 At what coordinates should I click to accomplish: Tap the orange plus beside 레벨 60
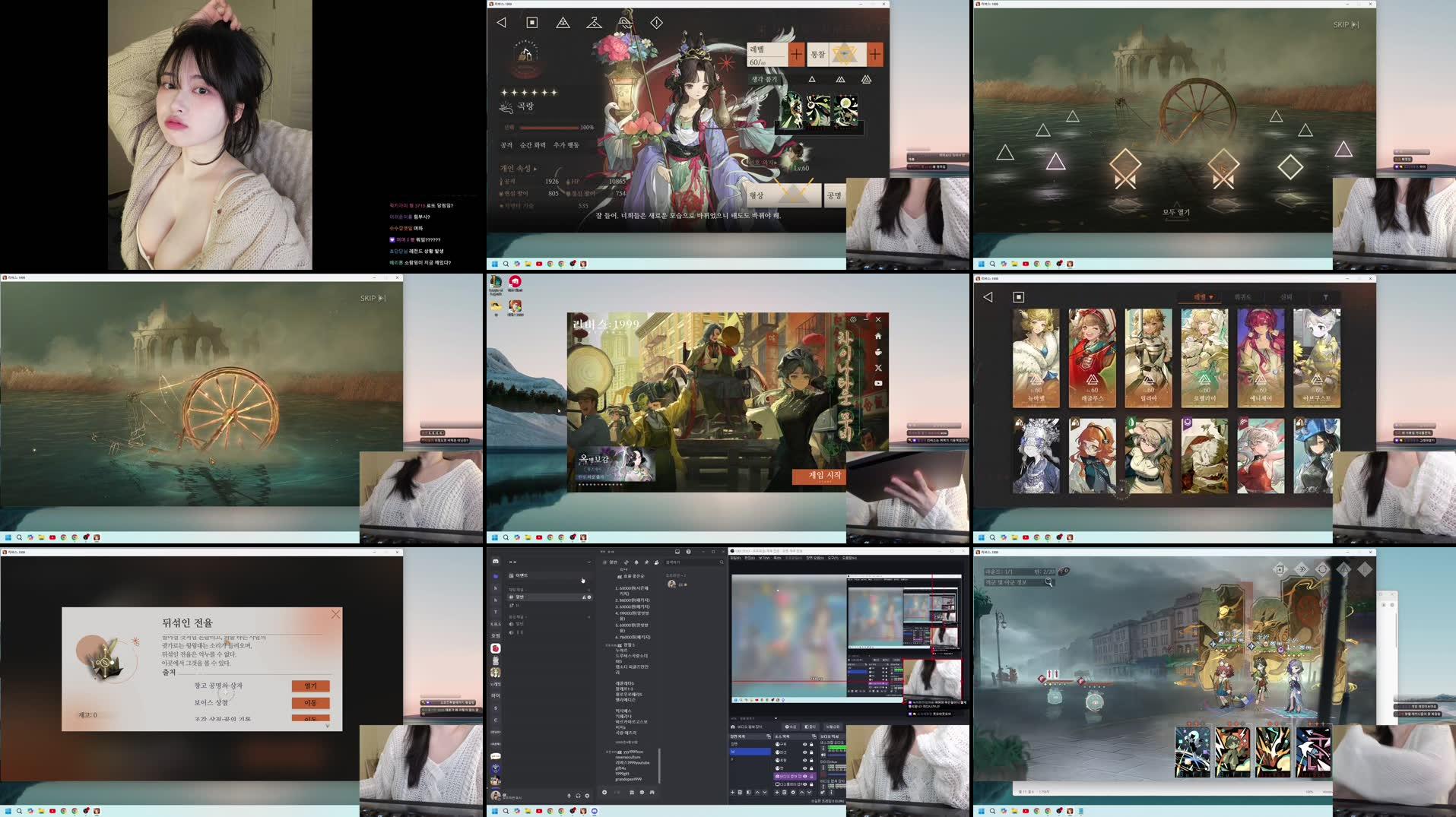point(796,54)
